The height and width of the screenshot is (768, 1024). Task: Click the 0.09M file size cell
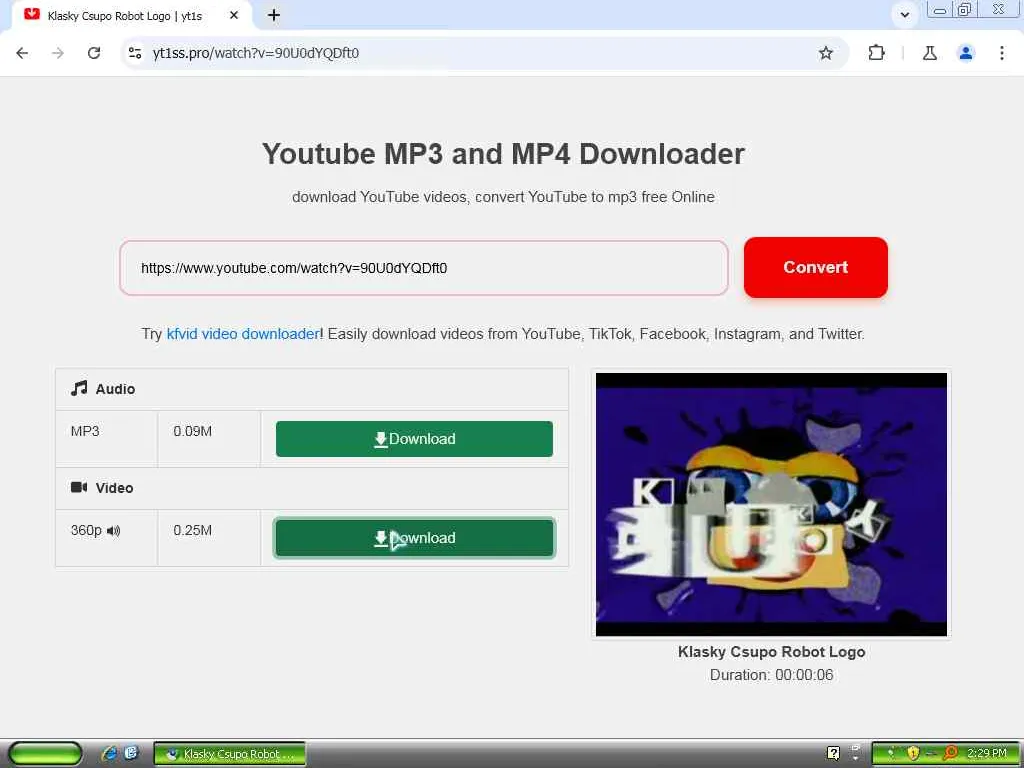tap(209, 439)
